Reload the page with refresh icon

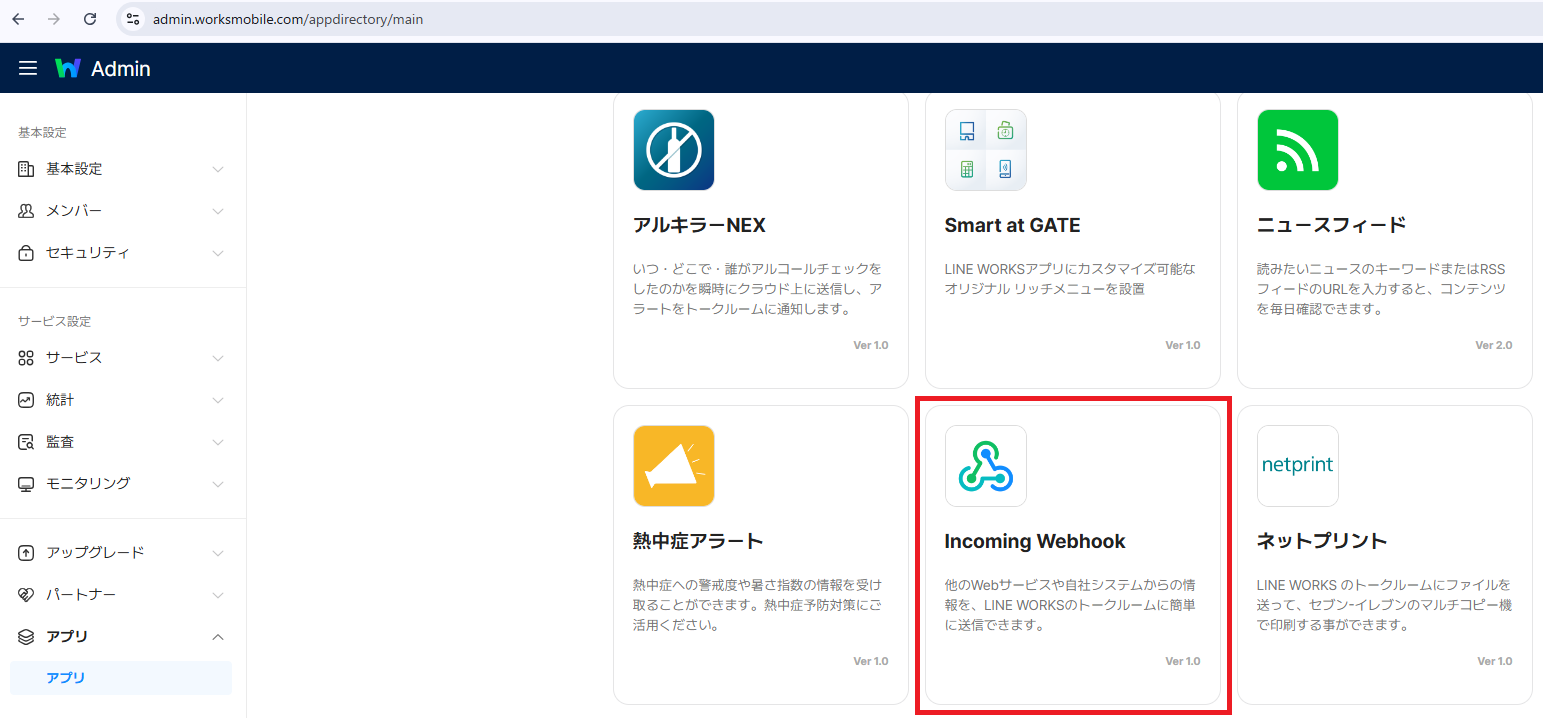tap(90, 19)
